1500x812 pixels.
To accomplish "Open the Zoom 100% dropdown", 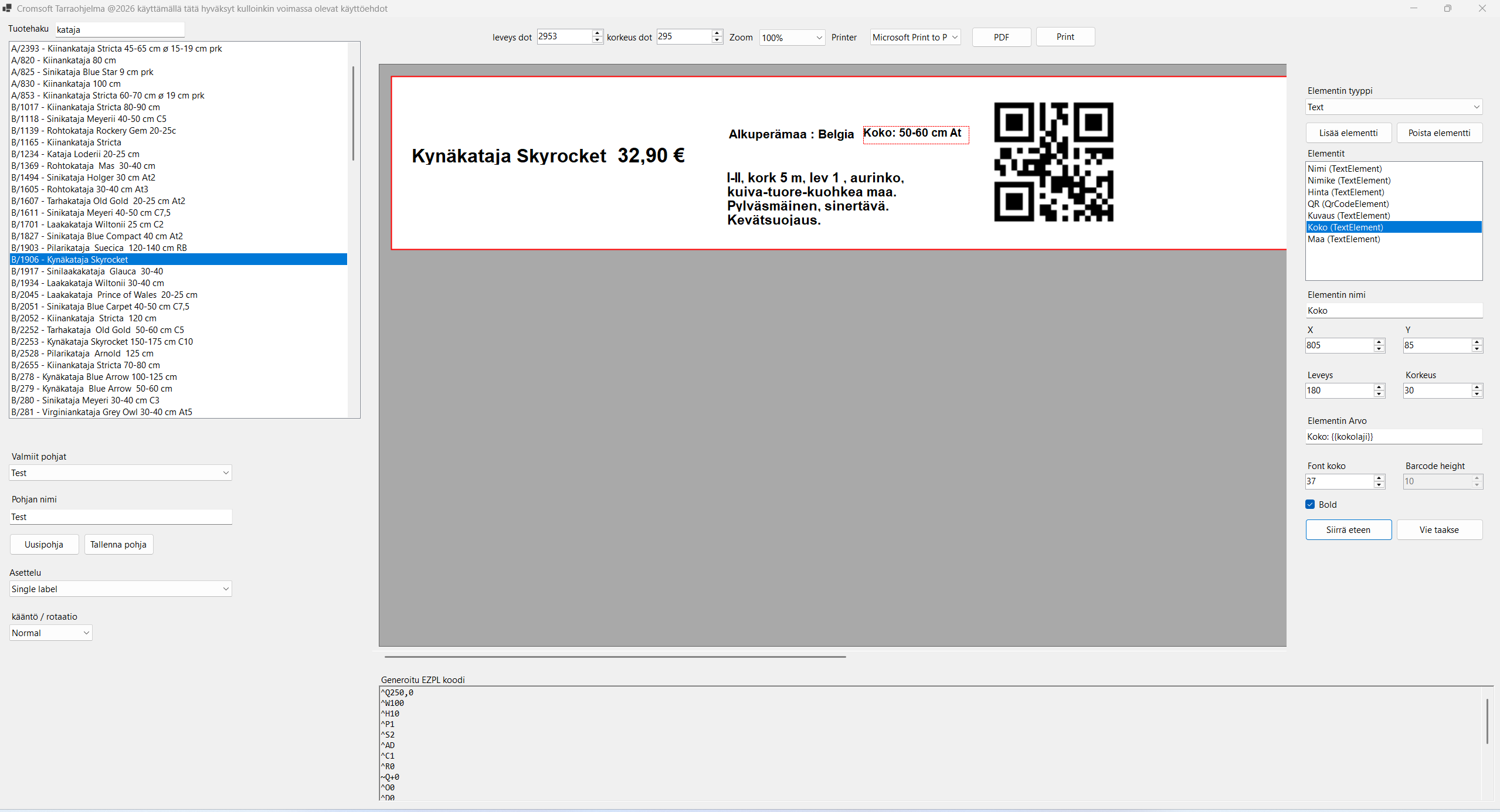I will click(792, 38).
